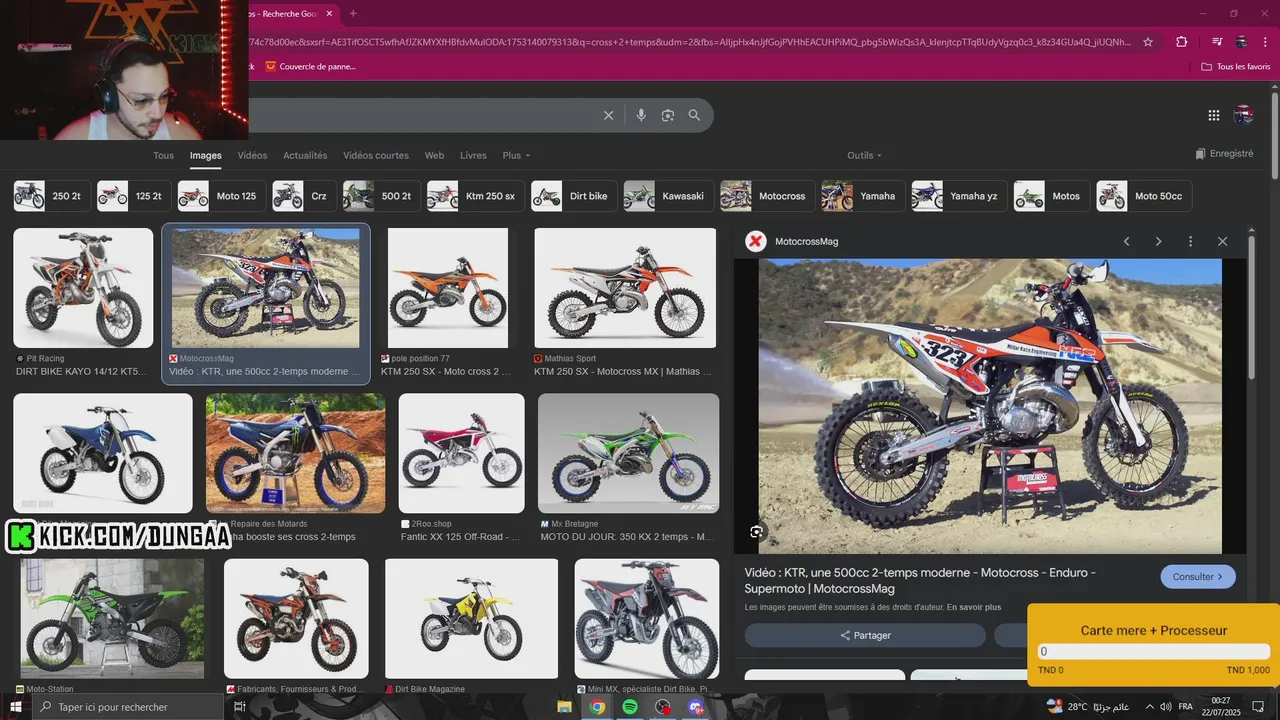Switch to the Livres tab

click(473, 155)
